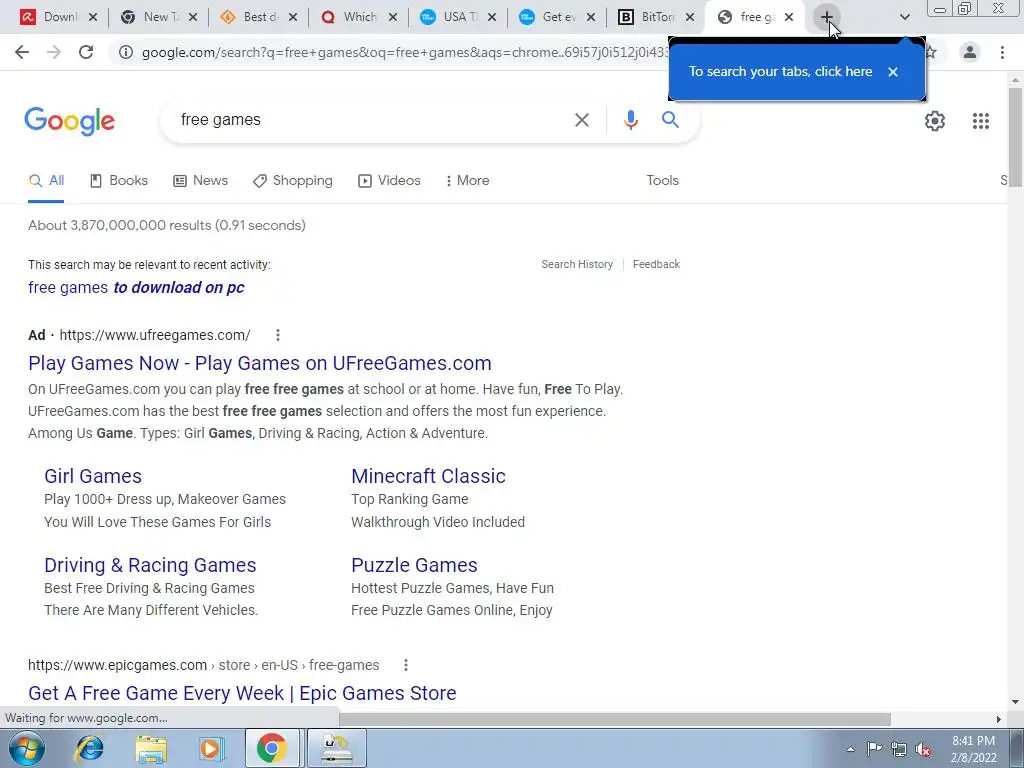Open Google quick settings gear
Image resolution: width=1024 pixels, height=768 pixels.
point(935,121)
